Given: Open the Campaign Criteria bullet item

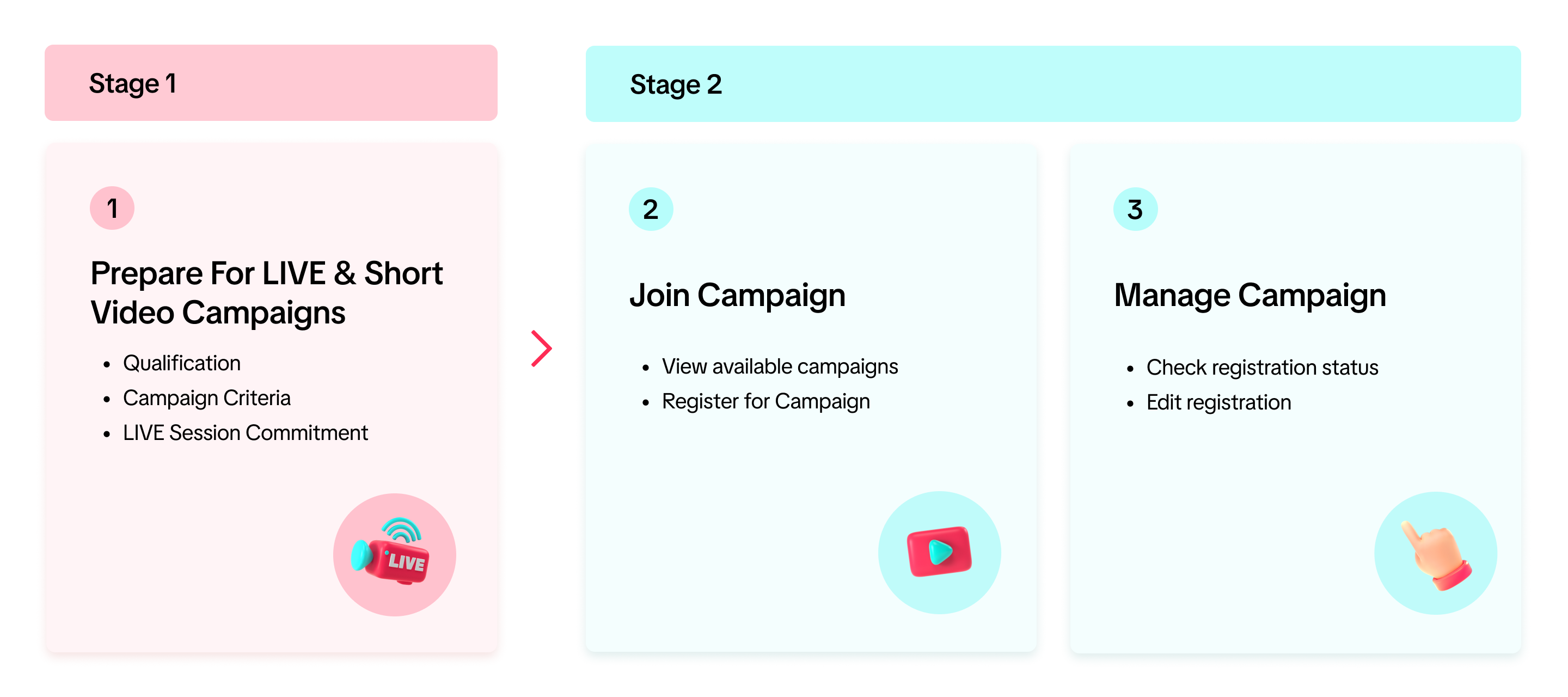Looking at the screenshot, I should (206, 398).
